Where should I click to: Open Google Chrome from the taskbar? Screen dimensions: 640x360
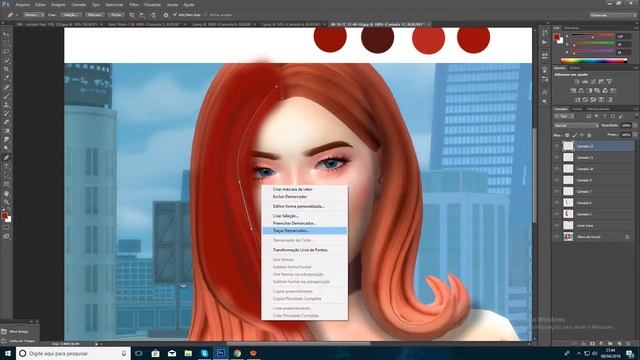tap(237, 353)
